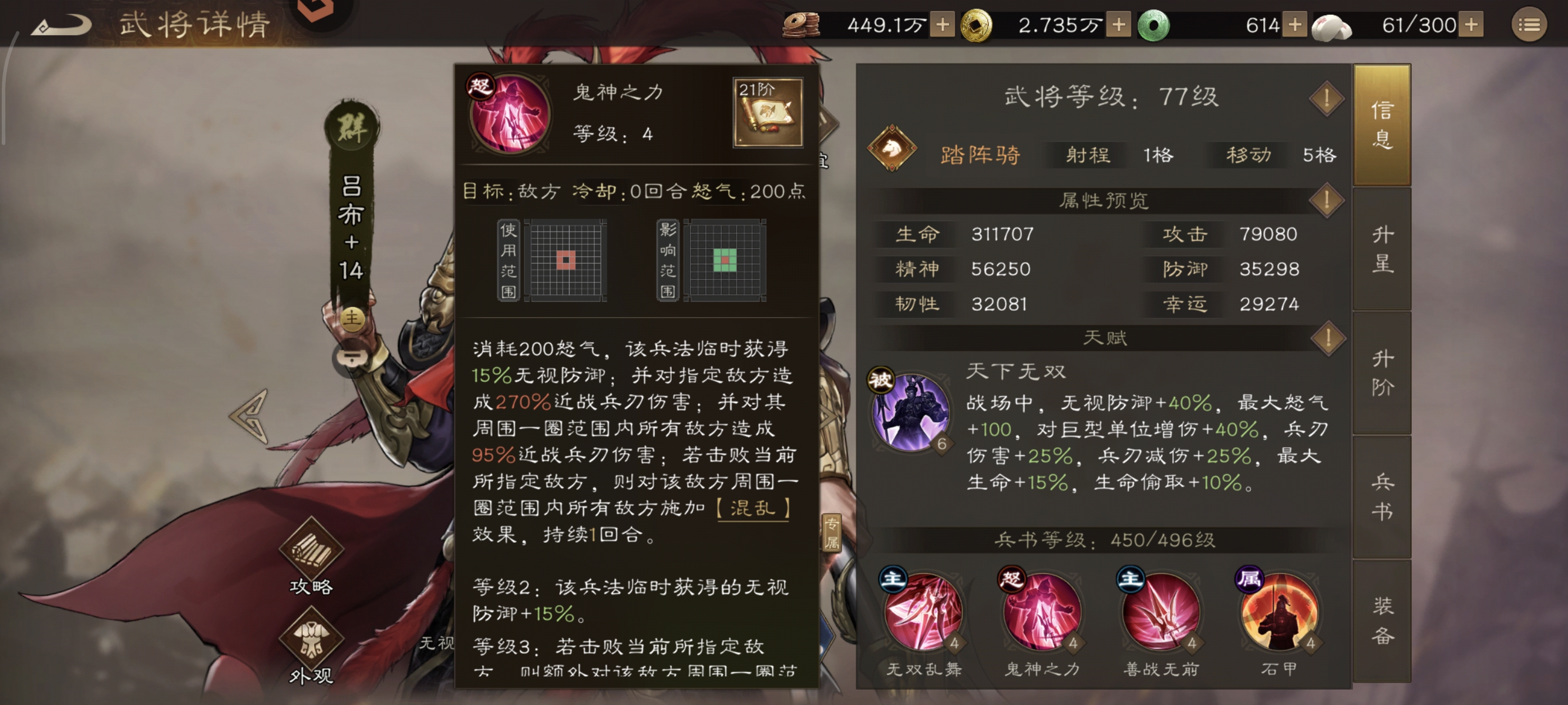Click the jade coin currency icon

(x=1153, y=26)
